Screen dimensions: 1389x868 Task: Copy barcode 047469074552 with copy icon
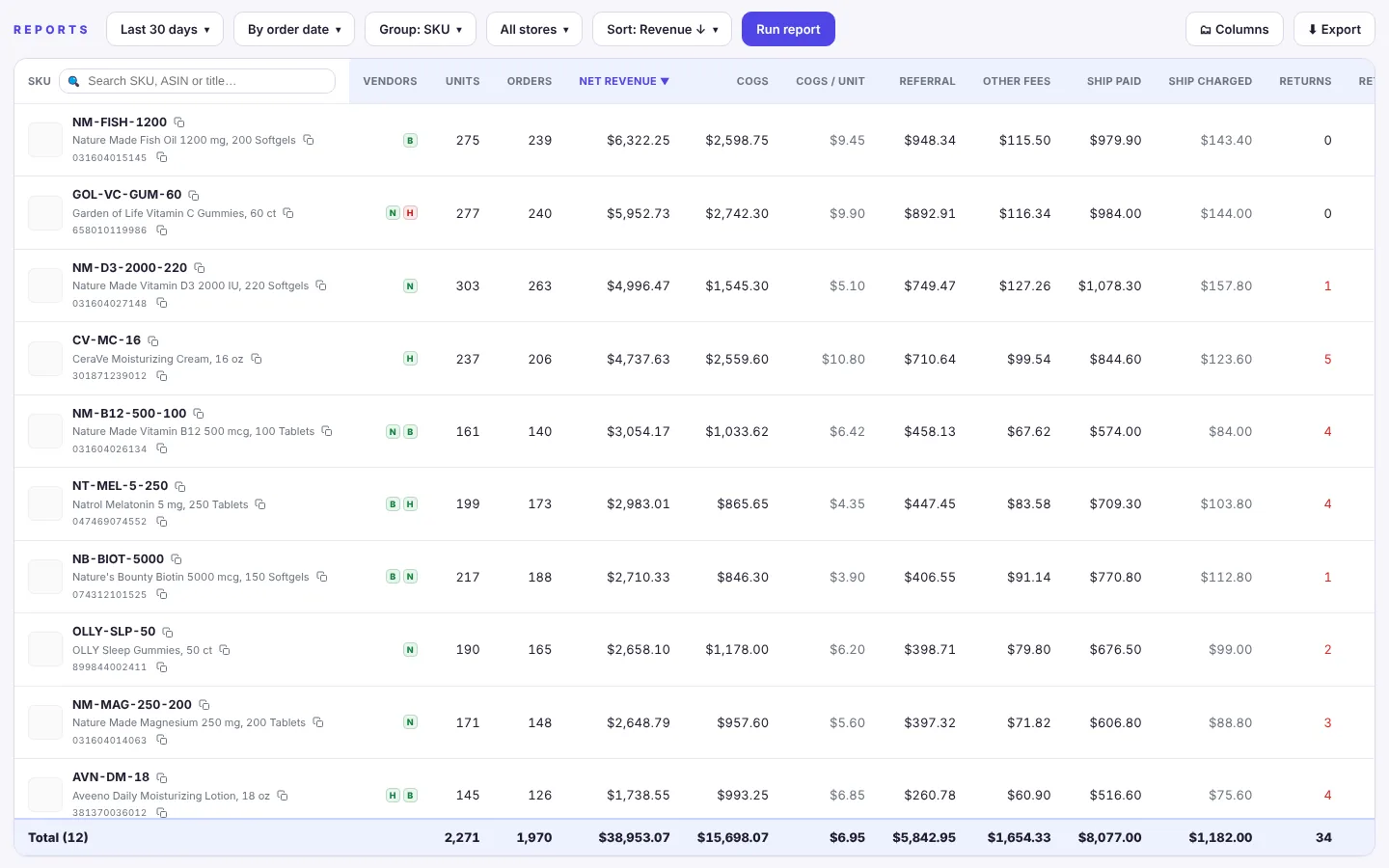point(162,522)
